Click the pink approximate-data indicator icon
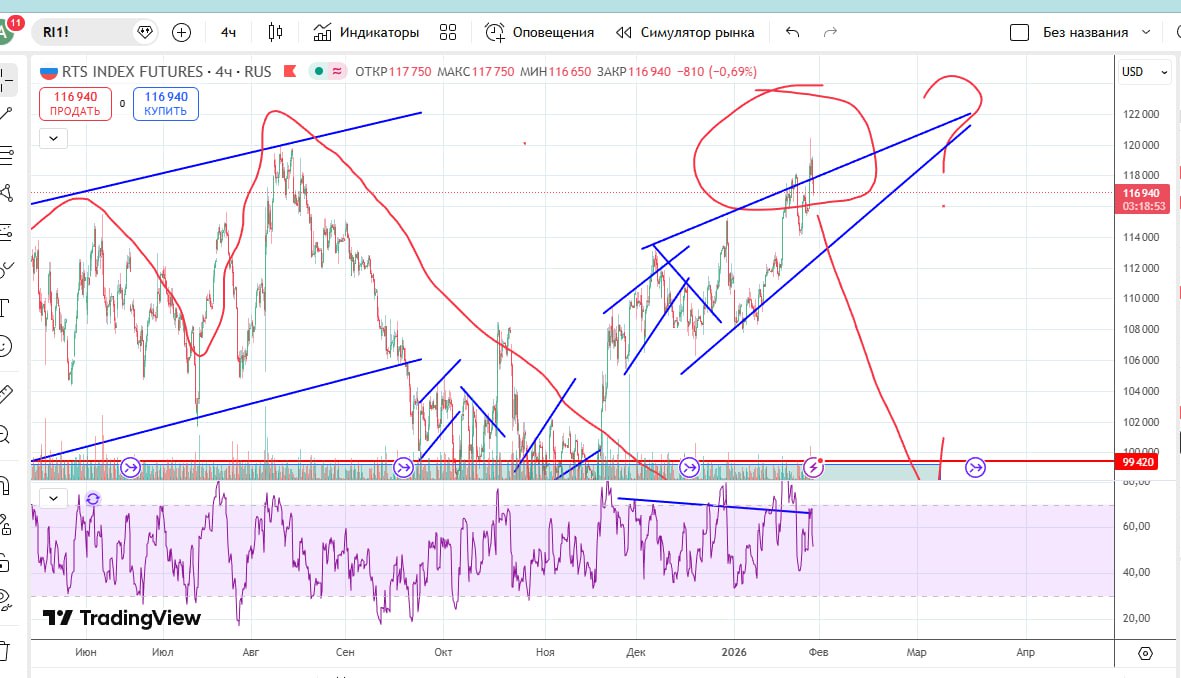This screenshot has width=1181, height=678. (337, 72)
